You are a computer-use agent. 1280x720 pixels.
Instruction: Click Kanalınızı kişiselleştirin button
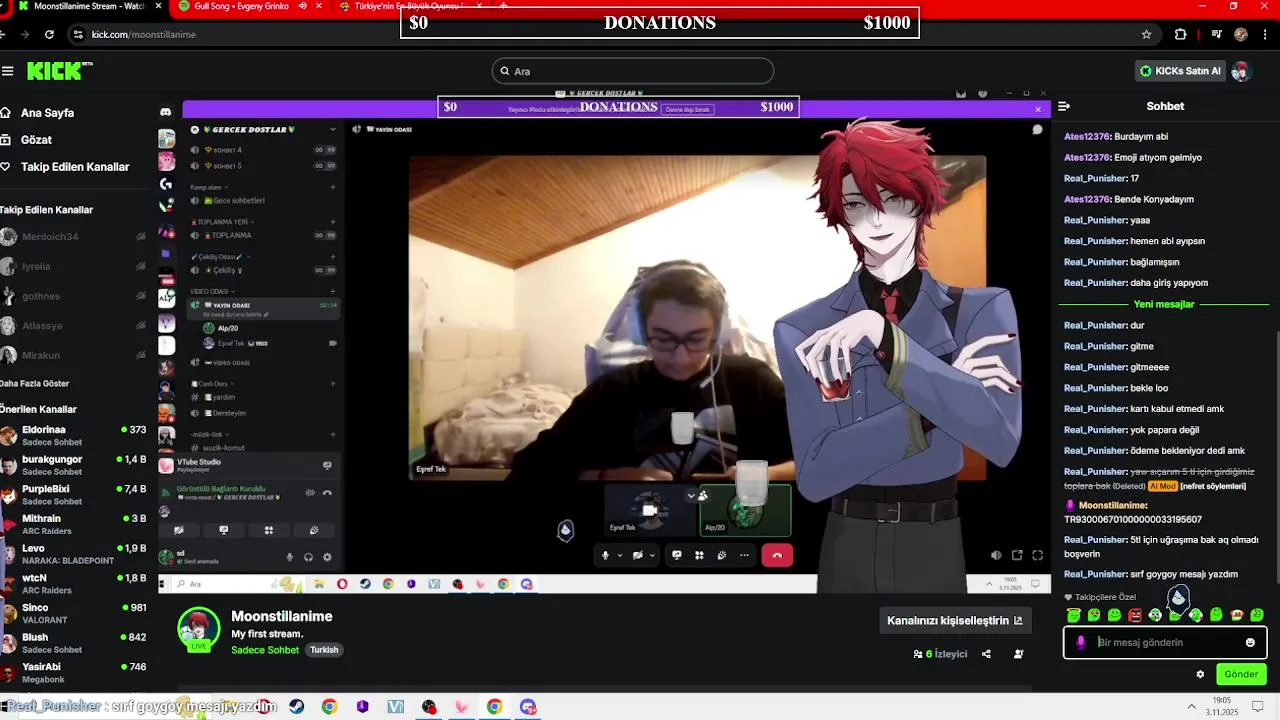[x=955, y=620]
